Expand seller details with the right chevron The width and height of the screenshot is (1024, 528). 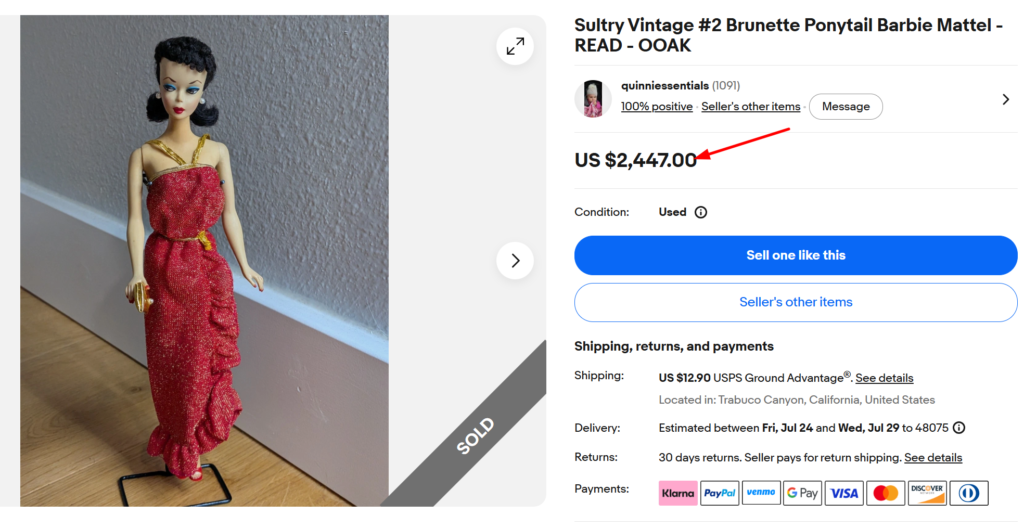tap(1006, 99)
